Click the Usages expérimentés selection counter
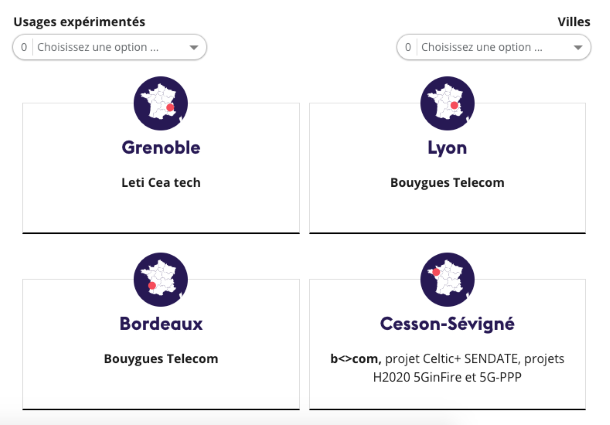 pyautogui.click(x=24, y=47)
